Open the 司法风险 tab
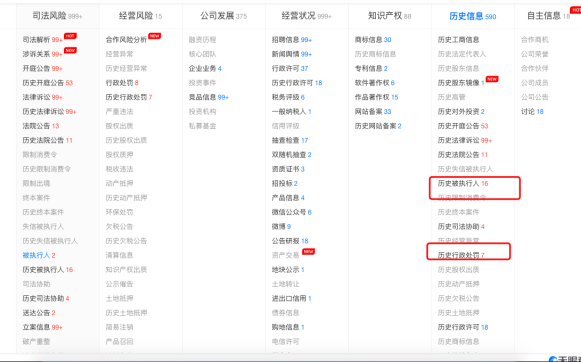This screenshot has width=581, height=362. [57, 16]
